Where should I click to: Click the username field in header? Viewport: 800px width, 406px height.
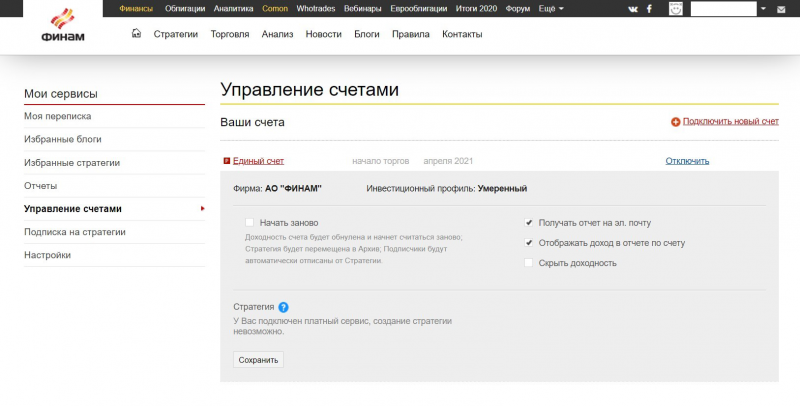723,8
